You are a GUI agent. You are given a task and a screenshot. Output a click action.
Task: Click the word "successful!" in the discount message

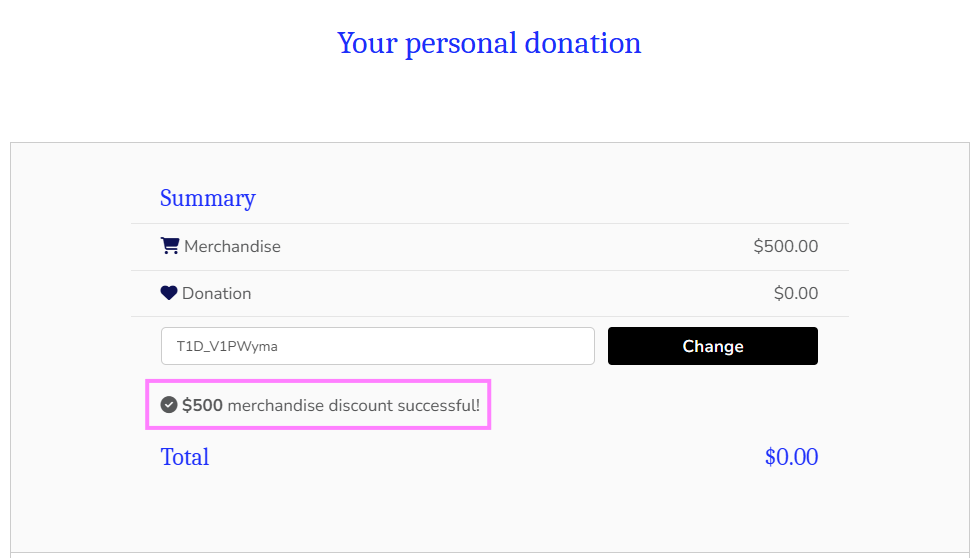coord(438,405)
